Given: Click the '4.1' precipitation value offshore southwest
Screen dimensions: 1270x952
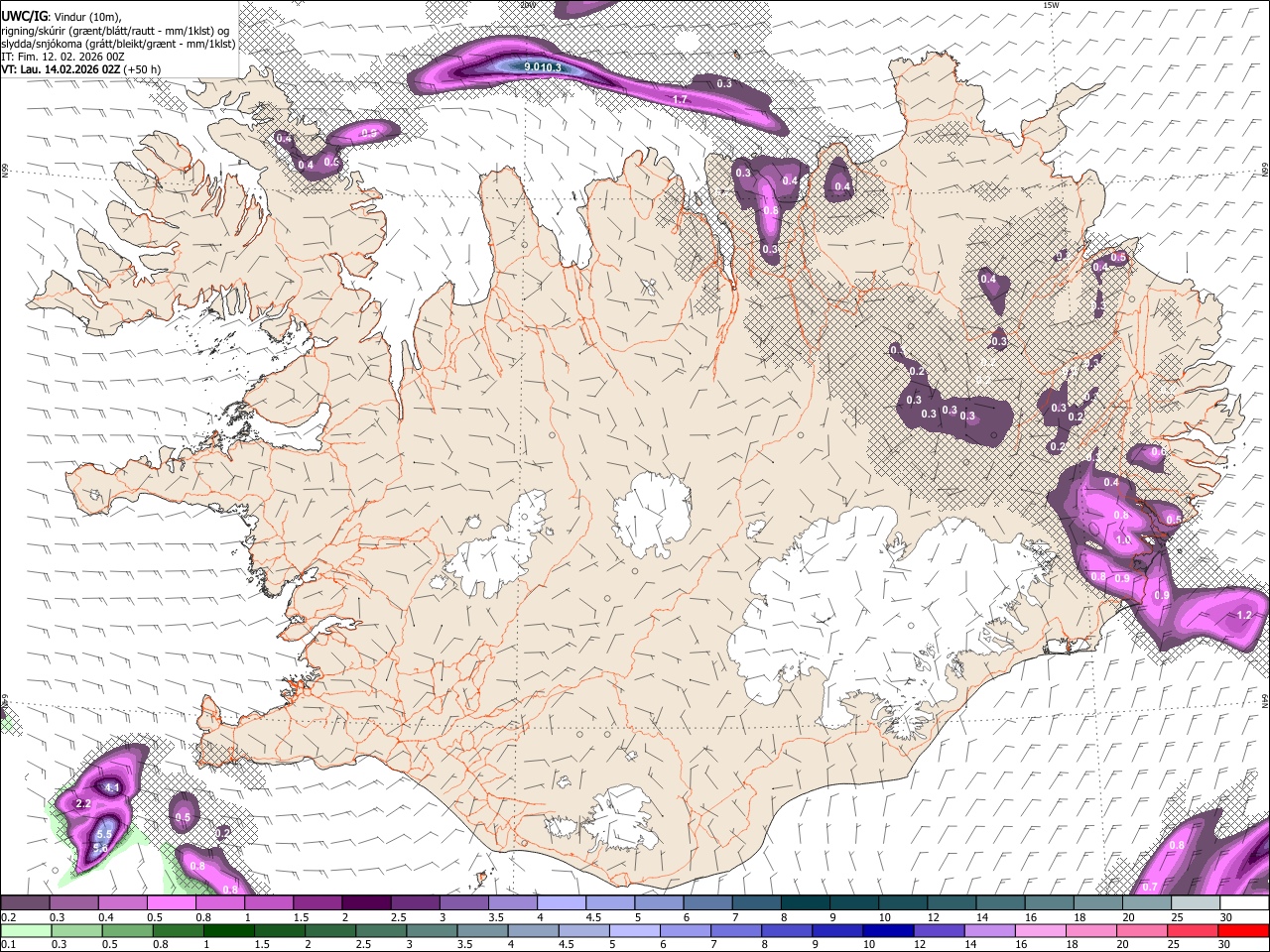Looking at the screenshot, I should (x=112, y=788).
